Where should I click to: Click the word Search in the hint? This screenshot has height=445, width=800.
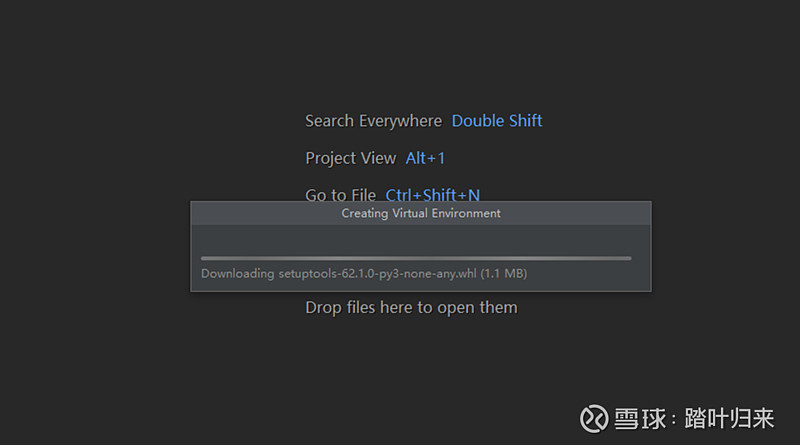[329, 121]
